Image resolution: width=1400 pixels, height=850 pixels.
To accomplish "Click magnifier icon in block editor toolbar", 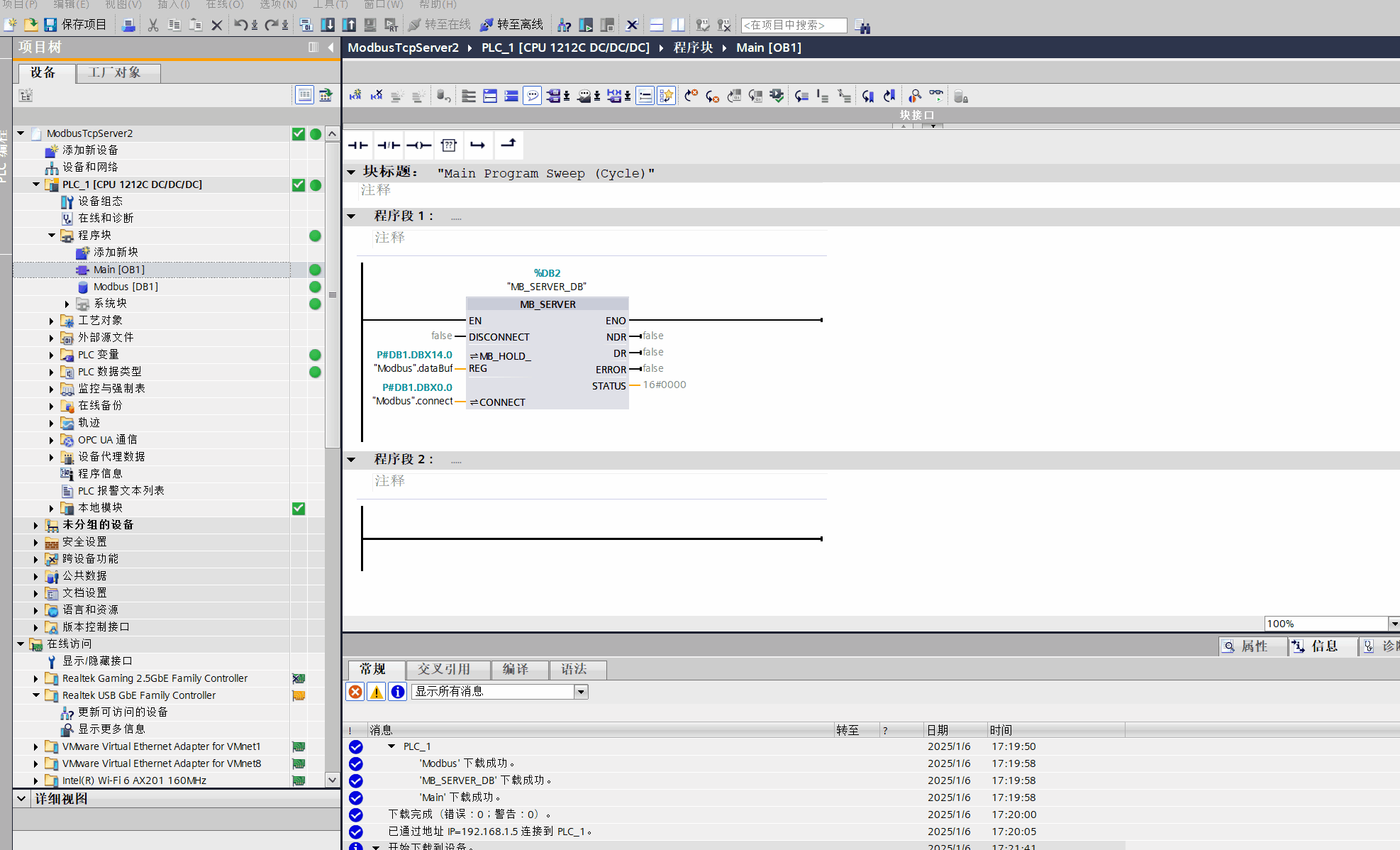I will click(915, 96).
